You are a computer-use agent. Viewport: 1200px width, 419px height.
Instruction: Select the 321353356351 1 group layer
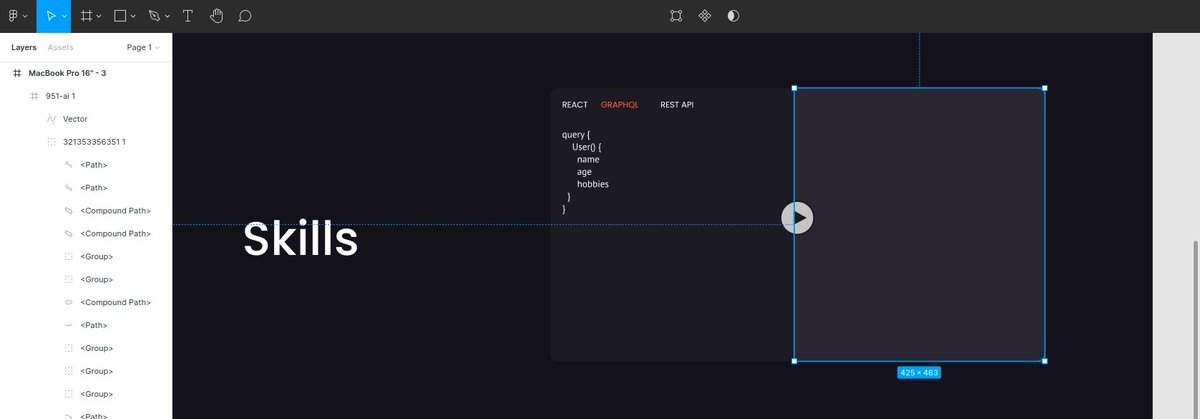94,142
